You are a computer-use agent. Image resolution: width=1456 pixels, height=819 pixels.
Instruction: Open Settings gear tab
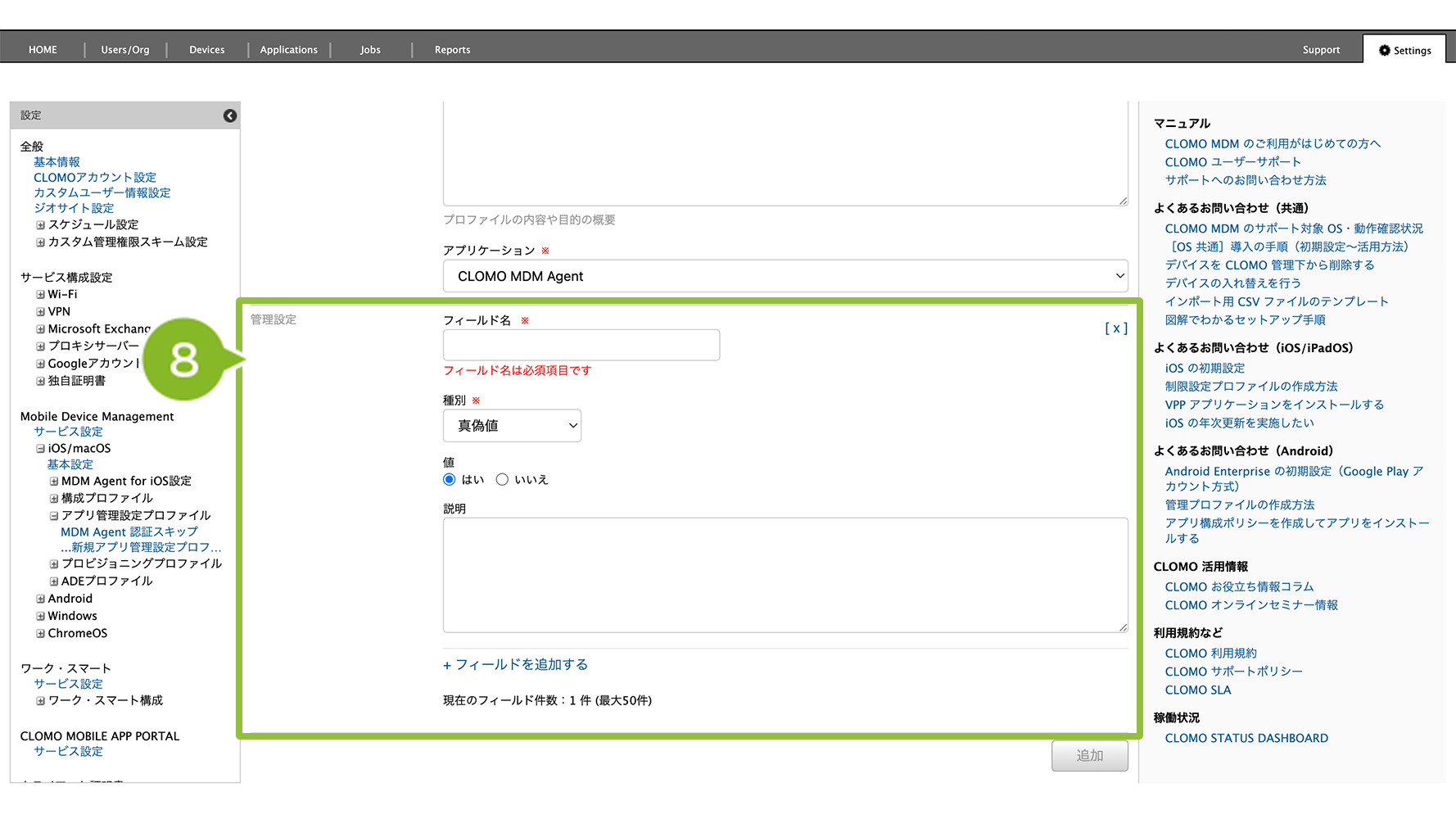[x=1404, y=50]
